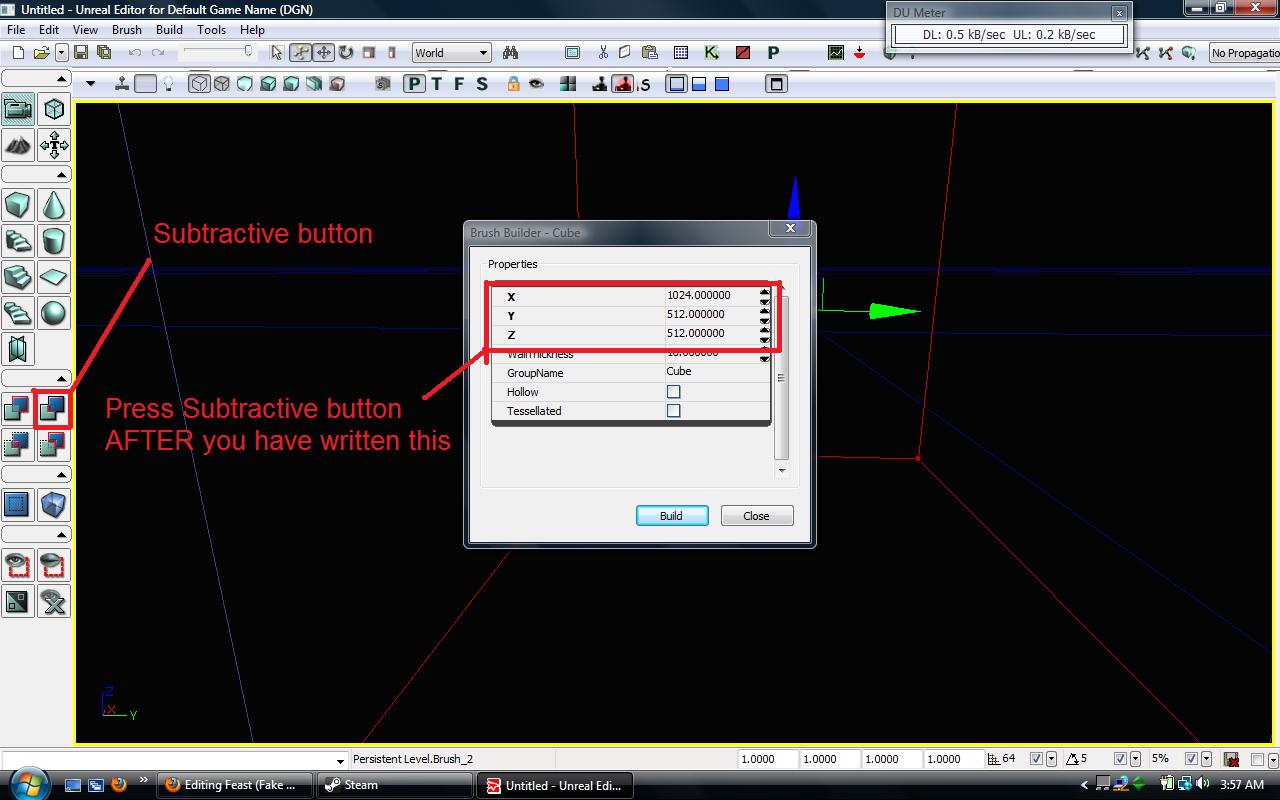Click the binoculars search icon

tap(511, 53)
